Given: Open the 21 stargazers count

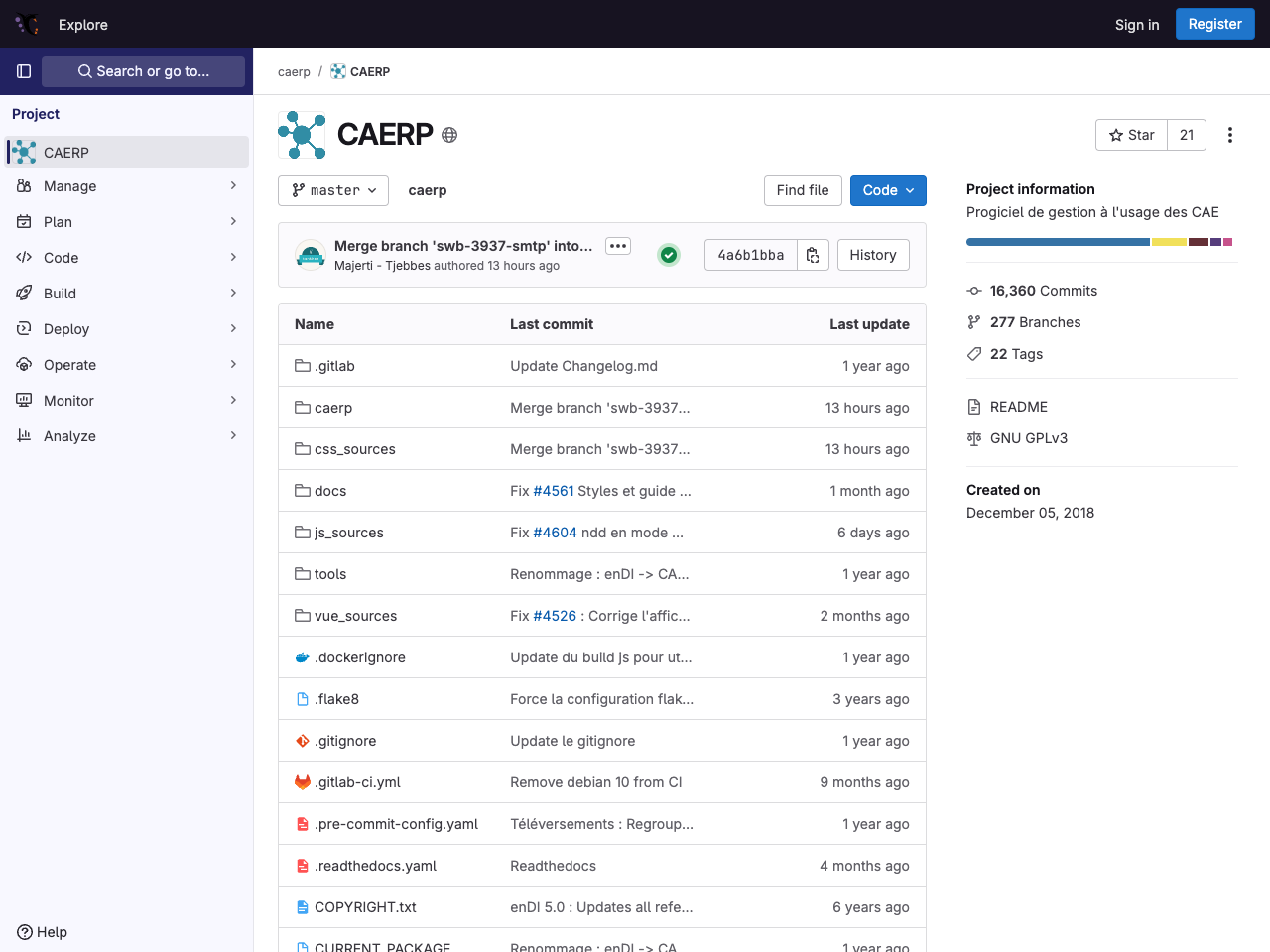Looking at the screenshot, I should (x=1187, y=135).
